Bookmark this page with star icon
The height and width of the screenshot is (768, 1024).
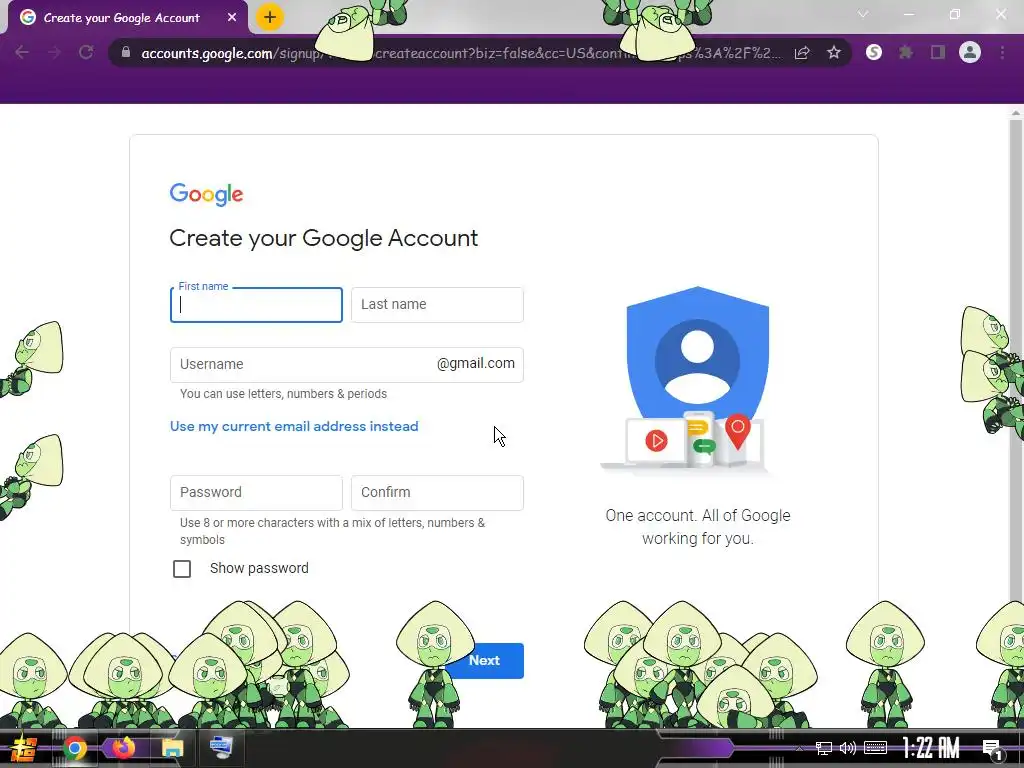(834, 52)
